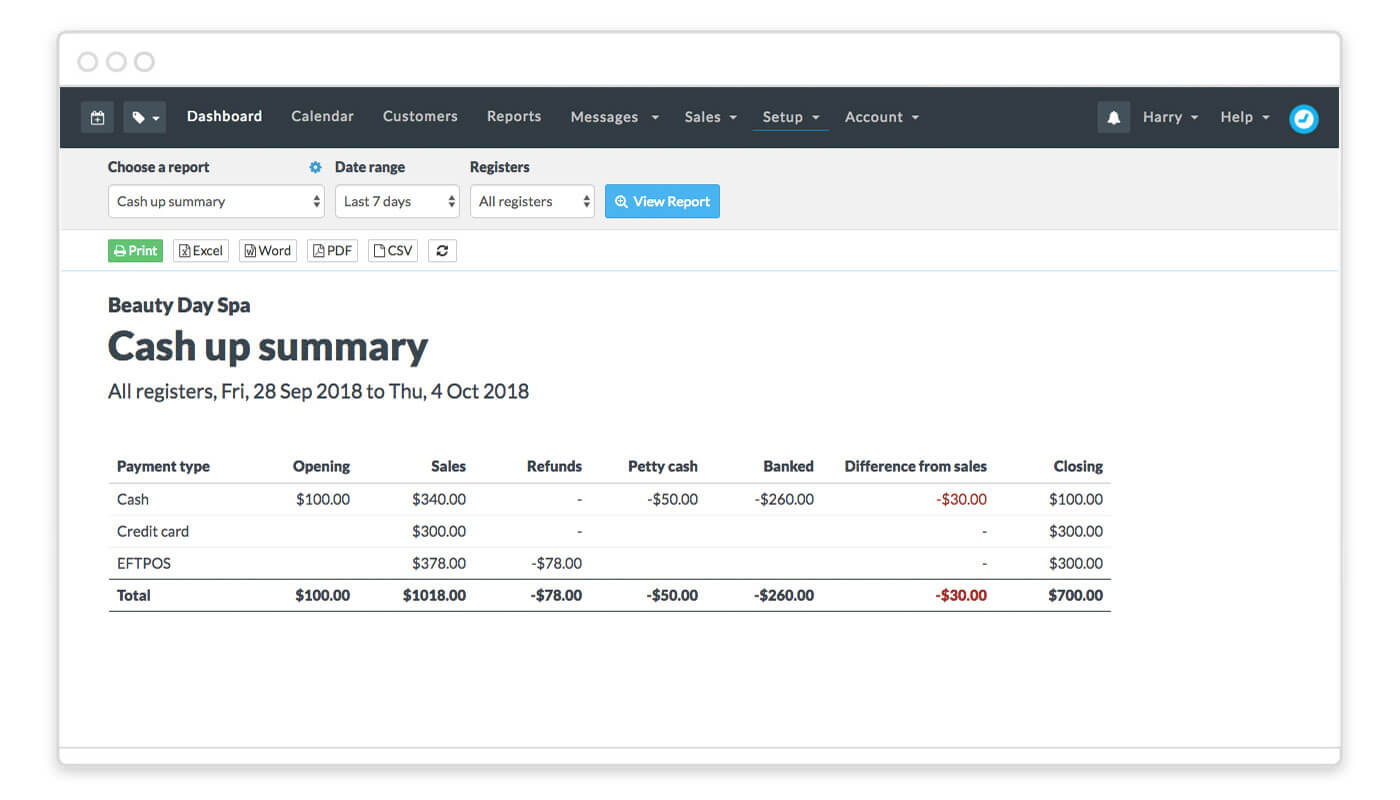Click the report settings gear icon
The width and height of the screenshot is (1400, 800).
314,167
